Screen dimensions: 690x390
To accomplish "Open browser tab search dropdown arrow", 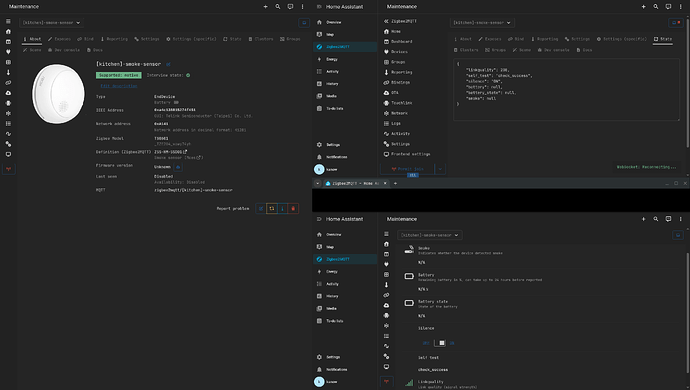I will pos(317,183).
